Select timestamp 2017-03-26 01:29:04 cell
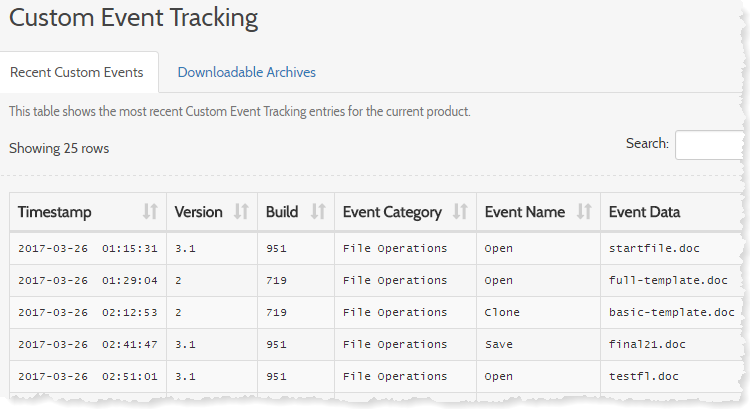This screenshot has width=750, height=409. point(88,280)
